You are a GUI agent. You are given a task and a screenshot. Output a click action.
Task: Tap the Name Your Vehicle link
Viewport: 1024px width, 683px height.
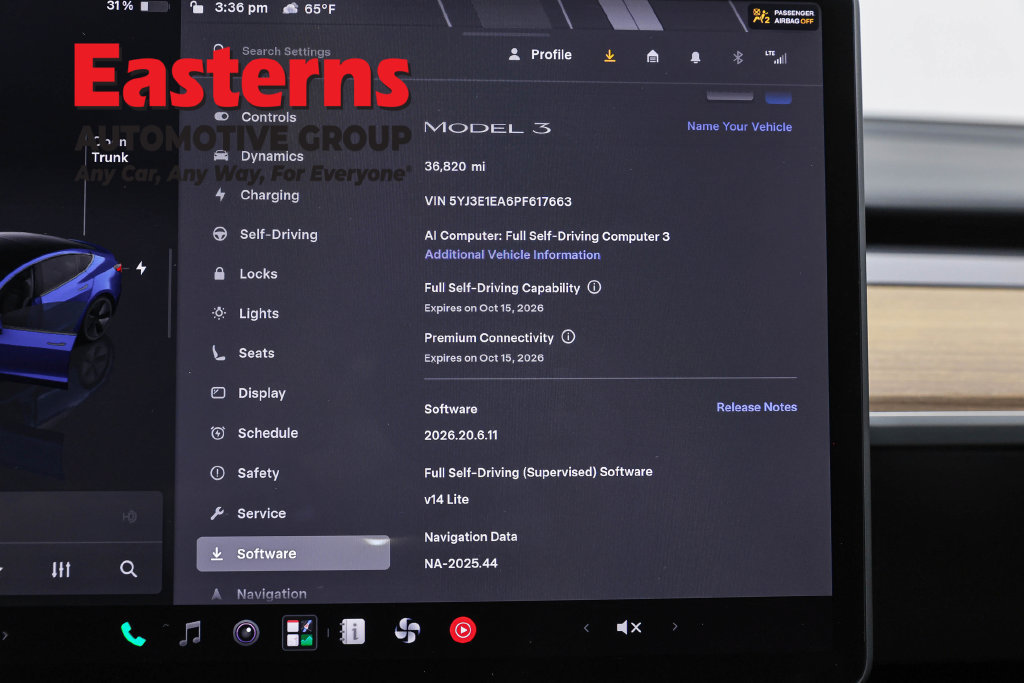[x=739, y=126]
